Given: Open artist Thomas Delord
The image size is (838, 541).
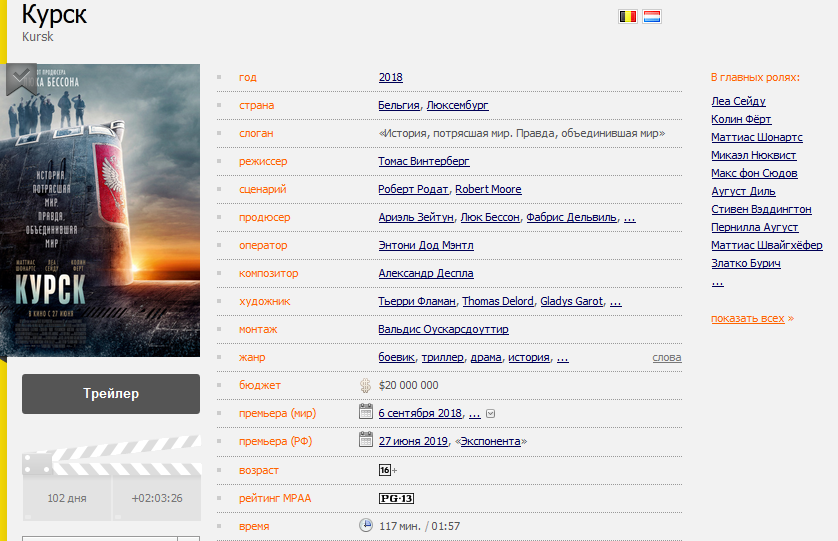Looking at the screenshot, I should tap(498, 301).
